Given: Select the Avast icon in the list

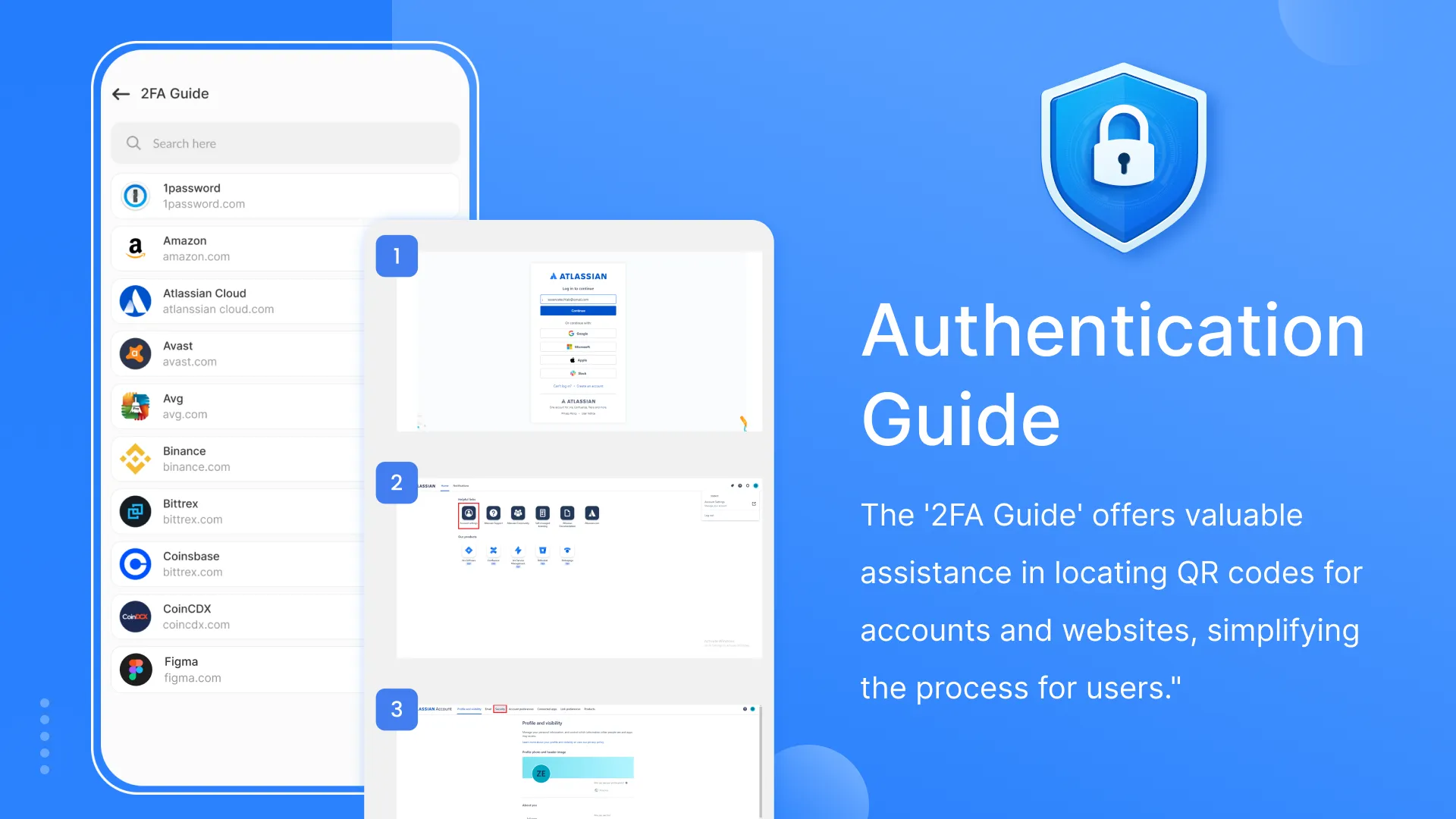Looking at the screenshot, I should point(134,353).
